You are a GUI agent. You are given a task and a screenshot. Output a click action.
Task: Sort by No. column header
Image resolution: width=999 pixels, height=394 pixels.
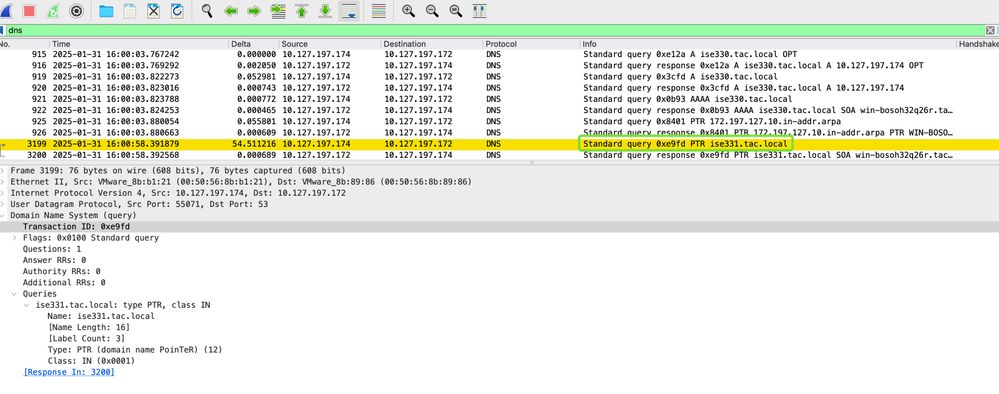point(24,44)
